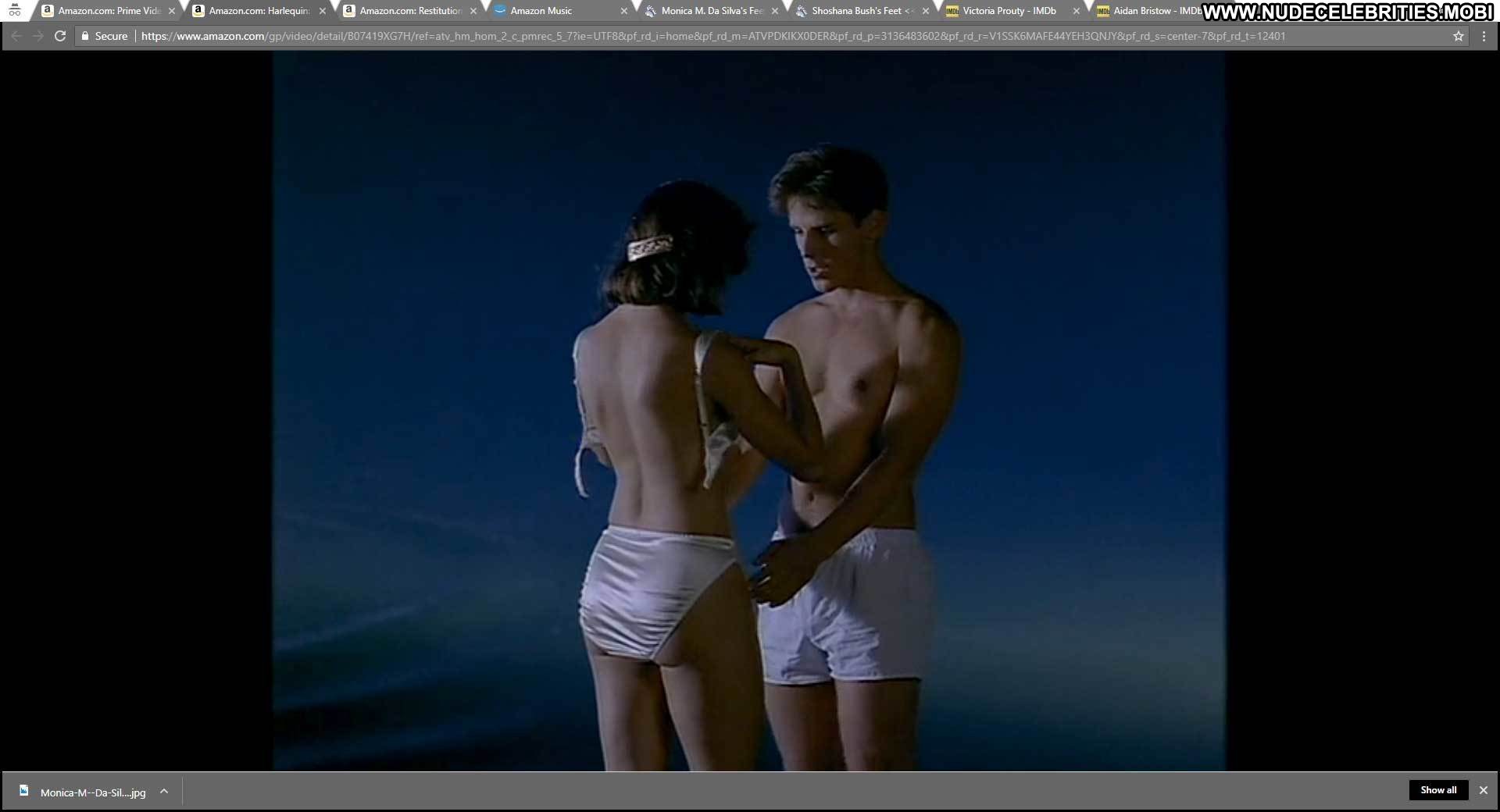The width and height of the screenshot is (1500, 812).
Task: Click the video player area
Action: pyautogui.click(x=748, y=411)
